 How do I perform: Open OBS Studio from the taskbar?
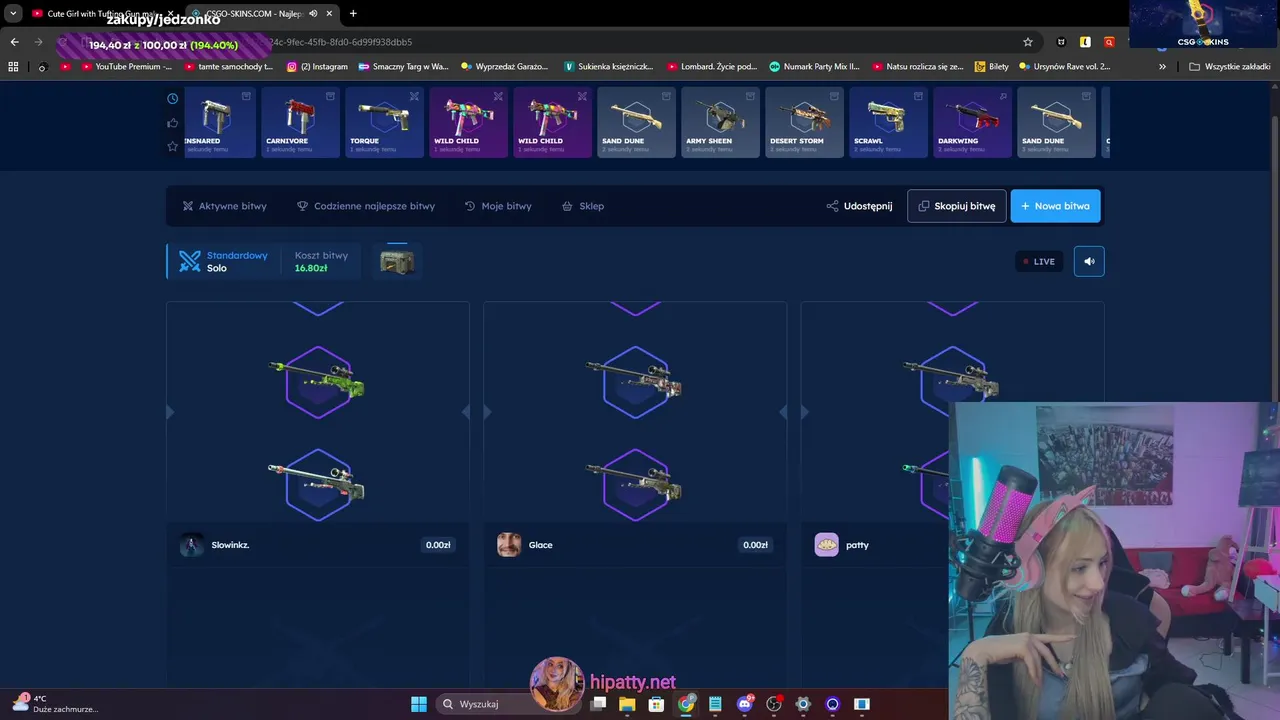pyautogui.click(x=774, y=704)
